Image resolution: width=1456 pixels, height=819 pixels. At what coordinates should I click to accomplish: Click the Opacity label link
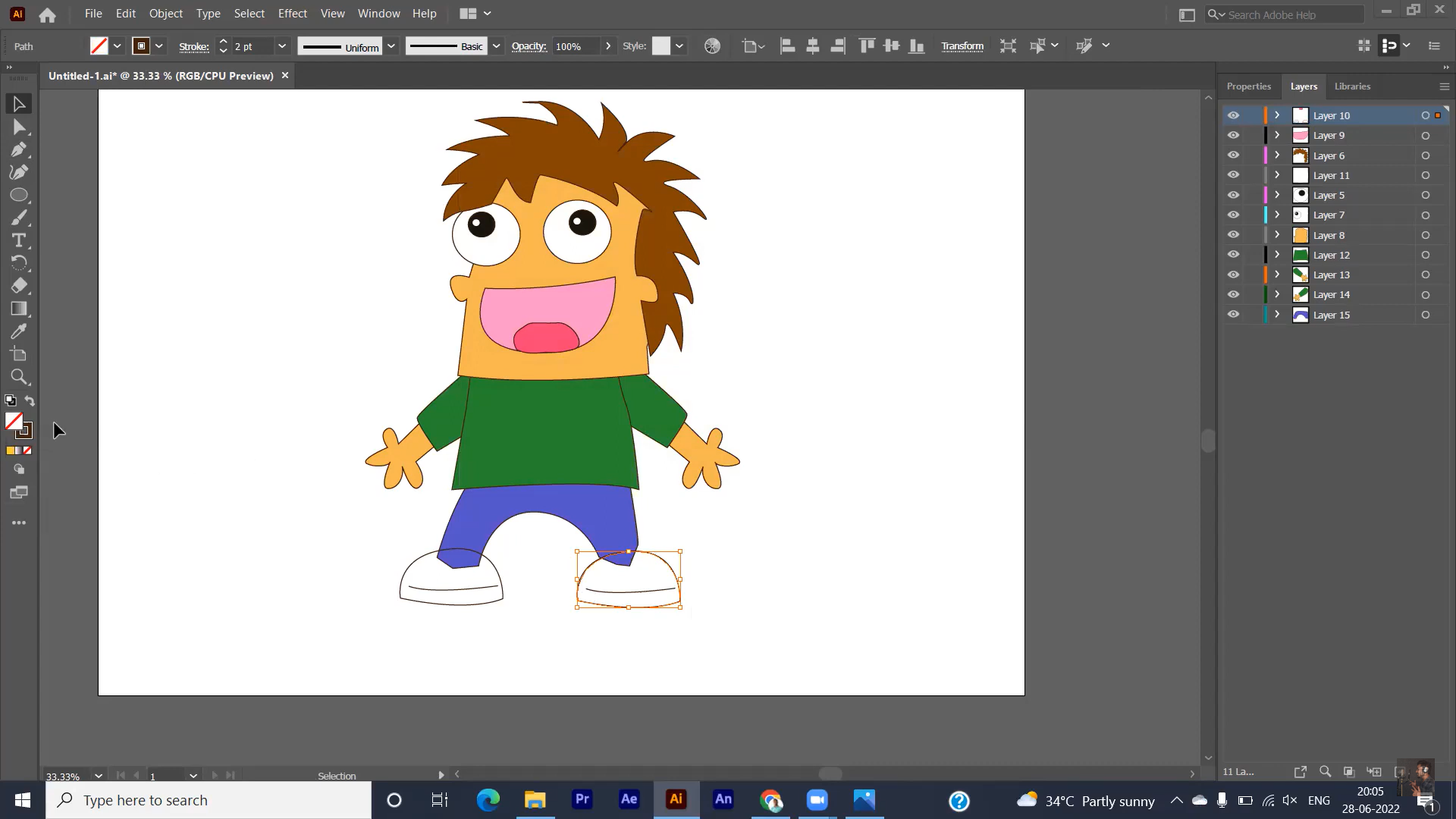[529, 46]
